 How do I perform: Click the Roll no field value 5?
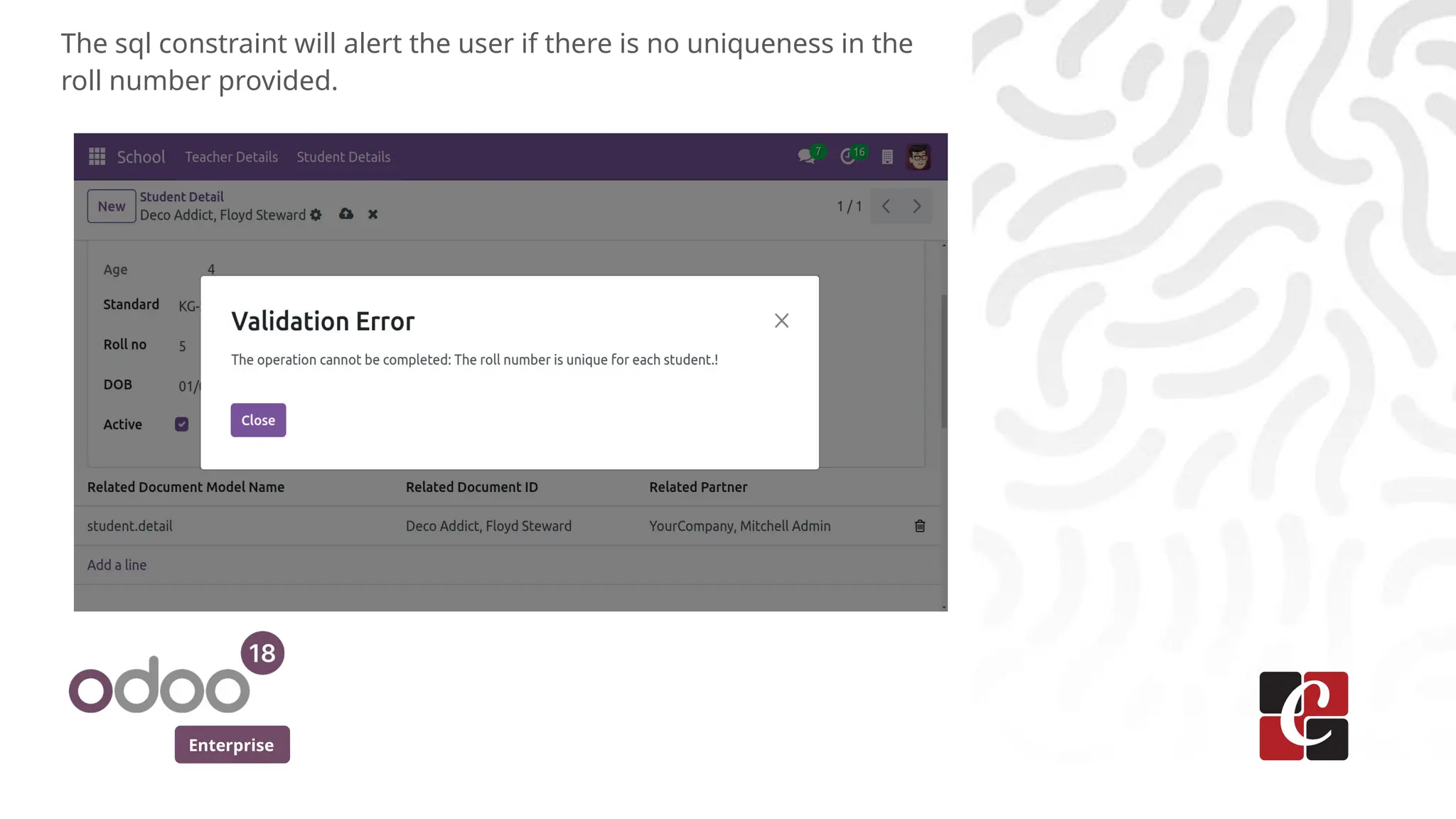coord(183,346)
